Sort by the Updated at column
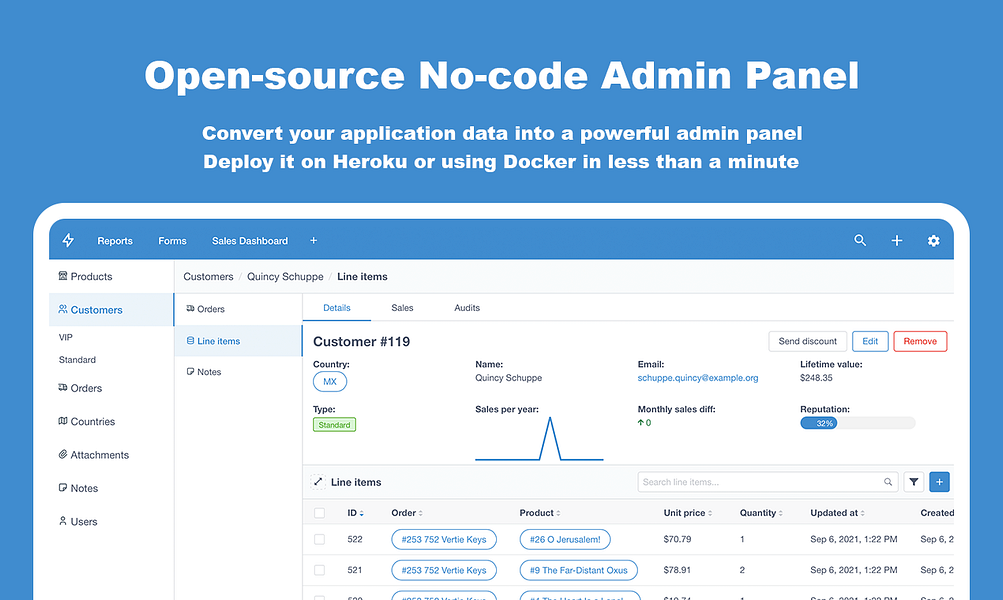 point(837,513)
